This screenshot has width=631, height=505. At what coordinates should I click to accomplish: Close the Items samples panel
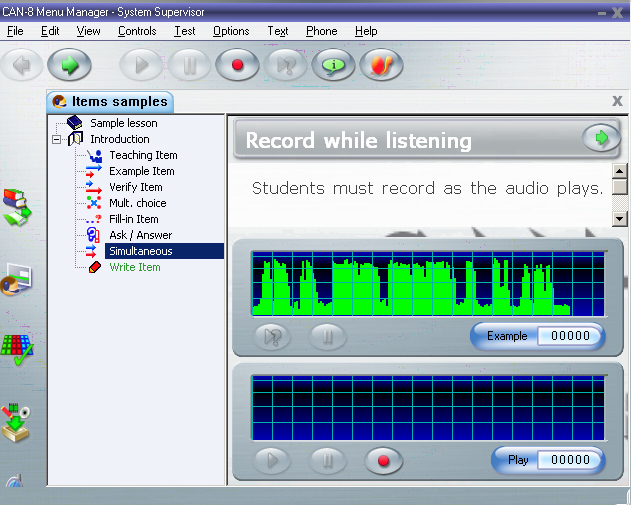(x=617, y=101)
